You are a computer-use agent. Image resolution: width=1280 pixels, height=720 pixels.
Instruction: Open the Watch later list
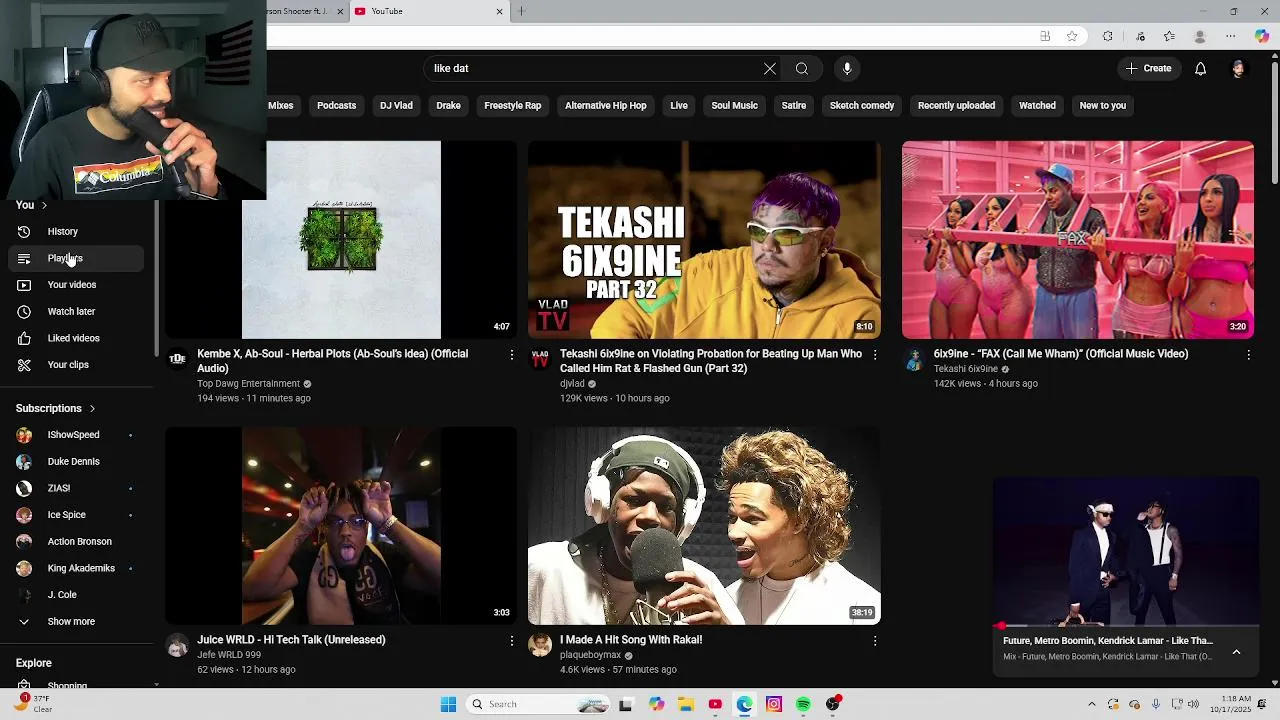pyautogui.click(x=76, y=312)
